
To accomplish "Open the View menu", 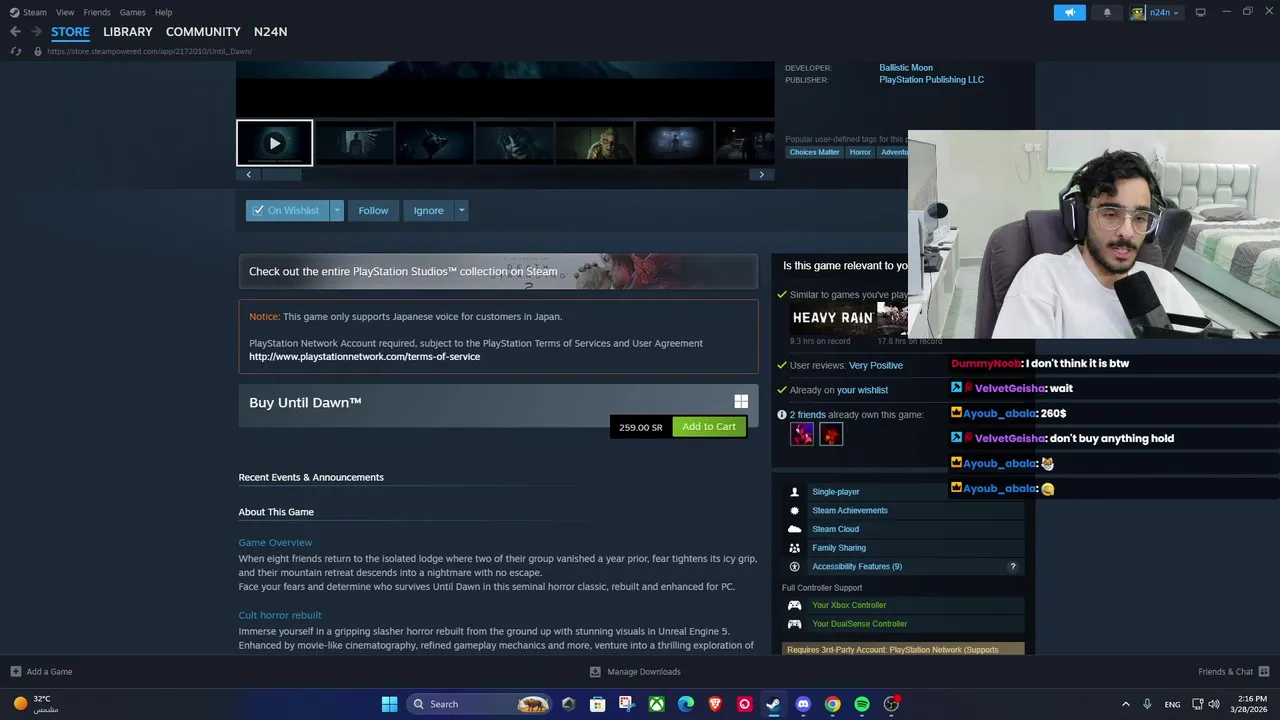I will (65, 12).
